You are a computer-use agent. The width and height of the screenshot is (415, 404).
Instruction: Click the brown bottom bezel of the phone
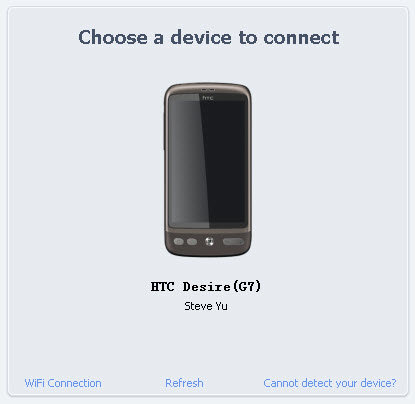pos(208,242)
